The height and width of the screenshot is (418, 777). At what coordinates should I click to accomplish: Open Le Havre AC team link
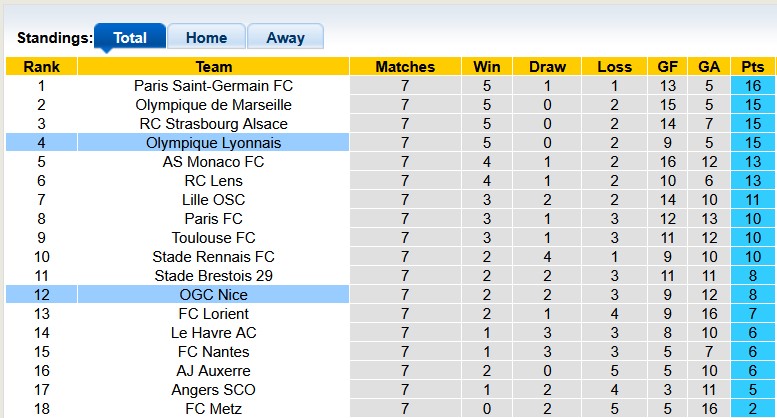point(214,333)
